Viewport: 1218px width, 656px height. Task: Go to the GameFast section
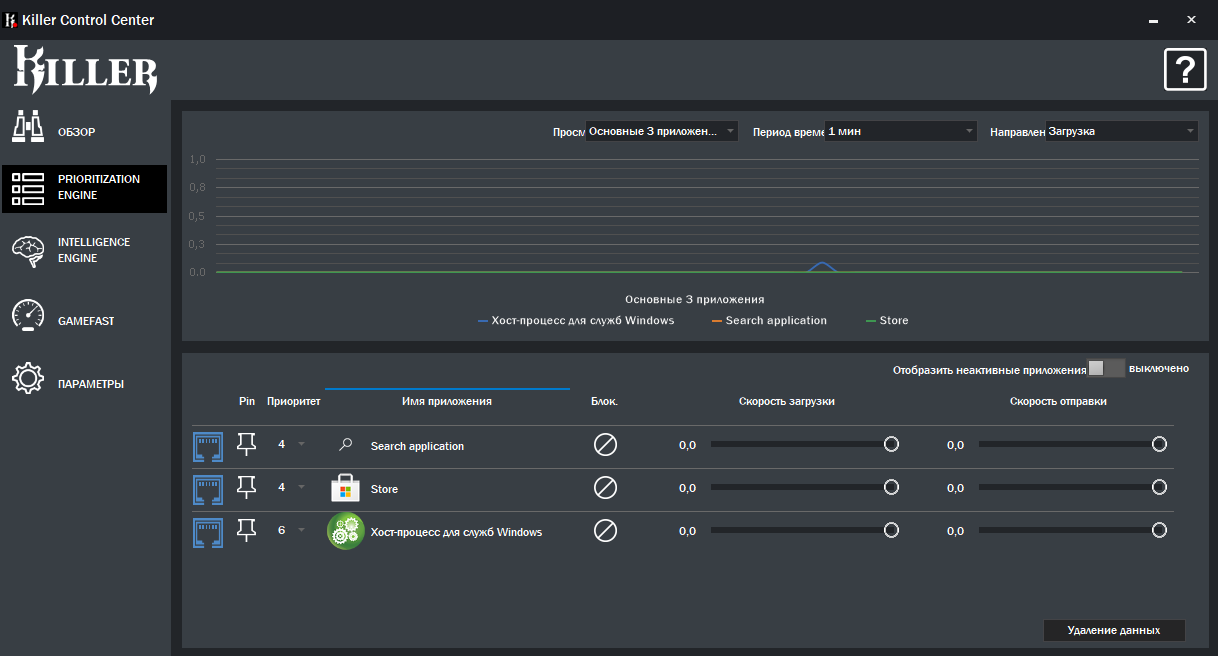[x=84, y=315]
